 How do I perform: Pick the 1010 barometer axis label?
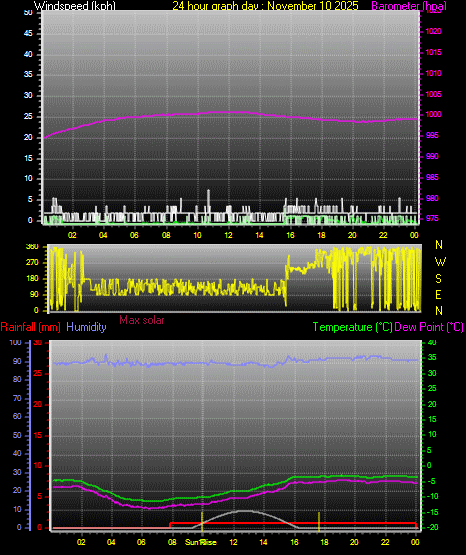pos(433,73)
